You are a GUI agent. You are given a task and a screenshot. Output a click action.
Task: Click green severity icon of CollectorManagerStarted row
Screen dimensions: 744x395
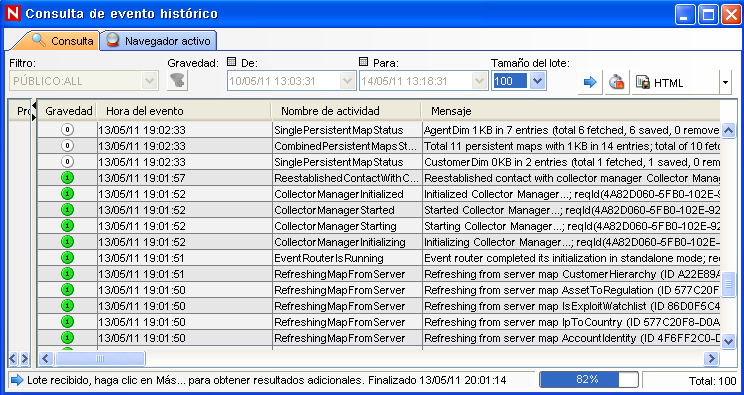coord(67,210)
